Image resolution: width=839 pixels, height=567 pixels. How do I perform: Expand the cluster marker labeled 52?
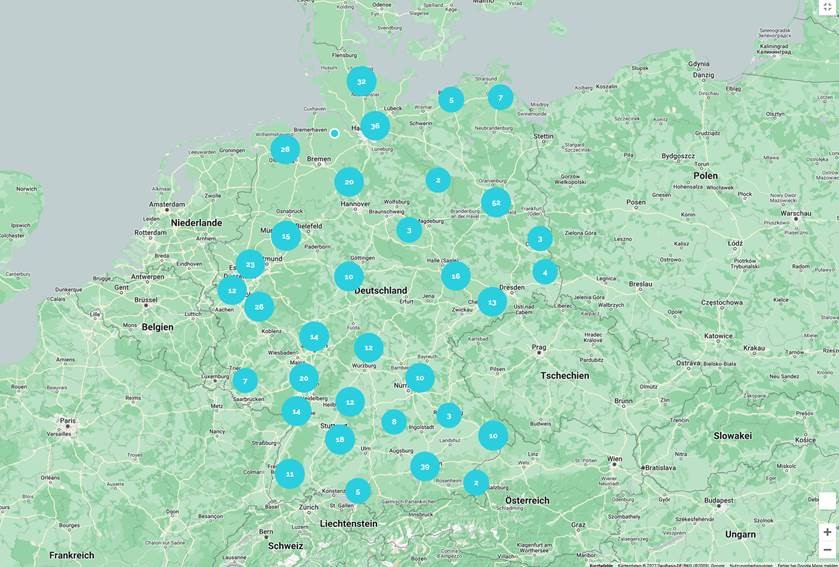point(496,203)
